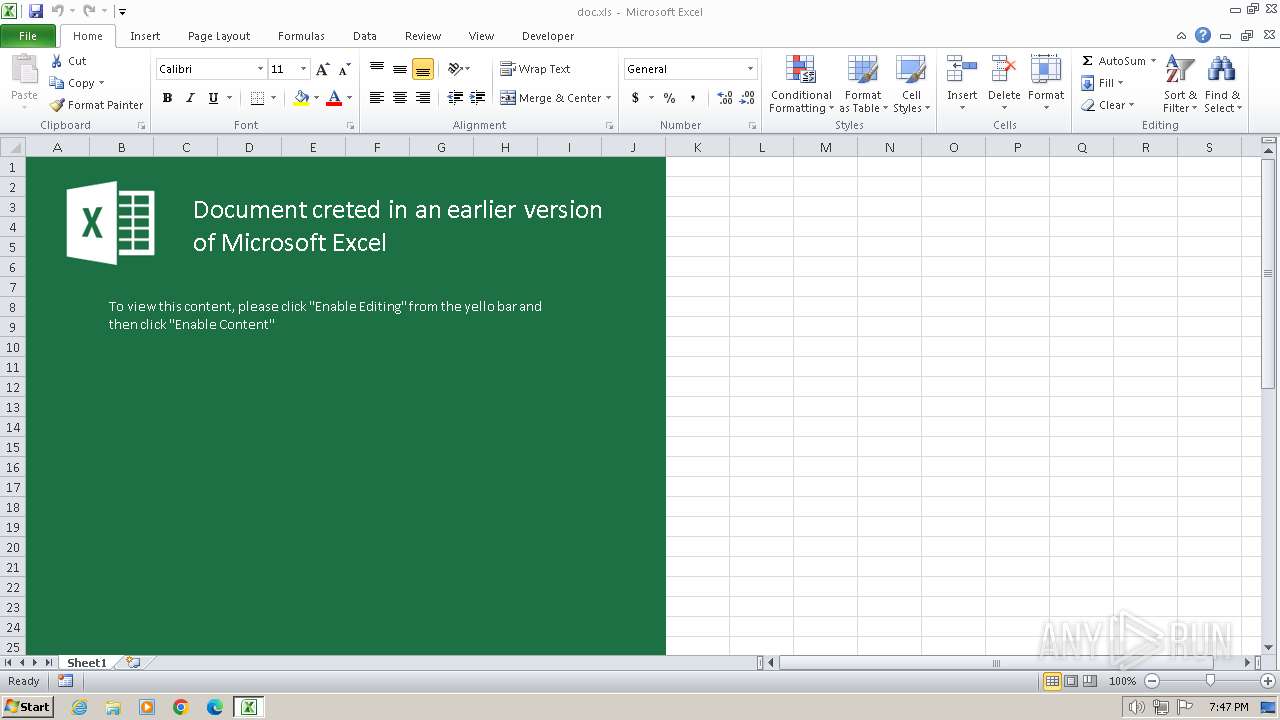Expand the Calibri font name dropdown

pos(260,69)
